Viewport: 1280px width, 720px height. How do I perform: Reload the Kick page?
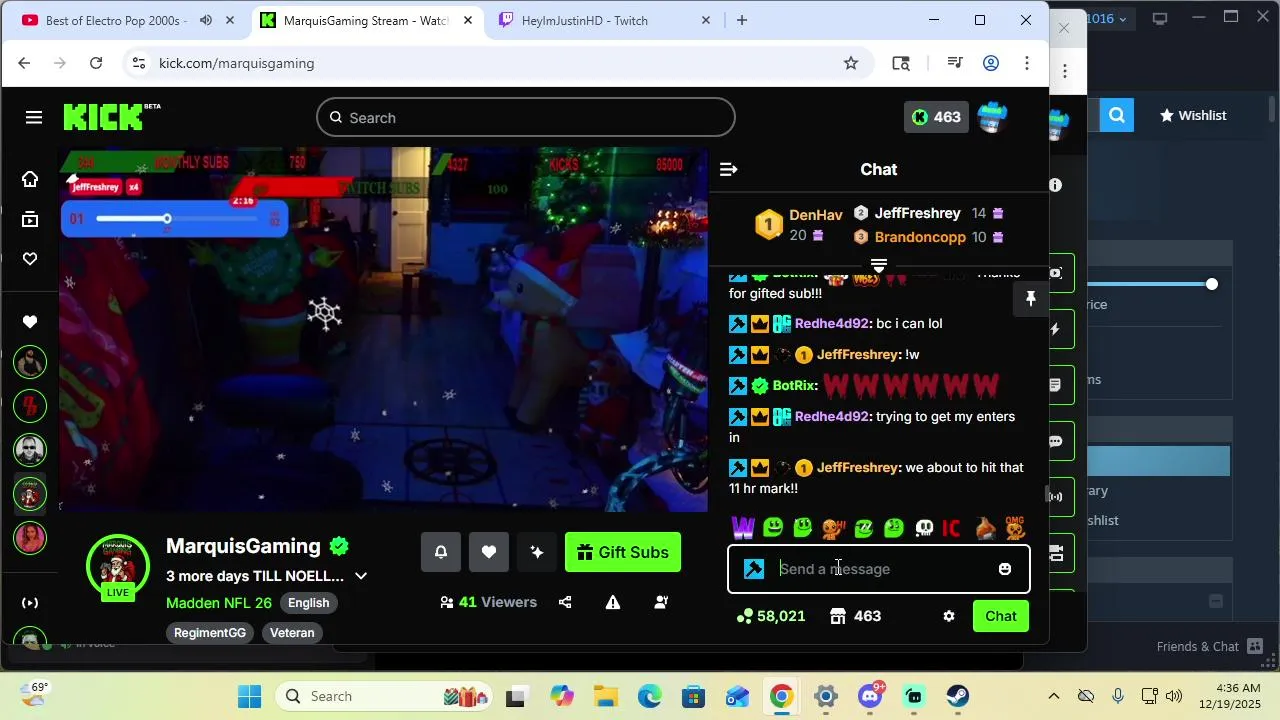coord(96,63)
